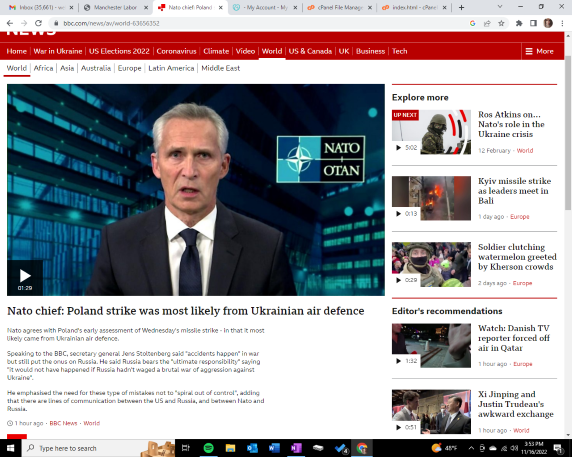Click the Google icon in address bar

tap(473, 23)
